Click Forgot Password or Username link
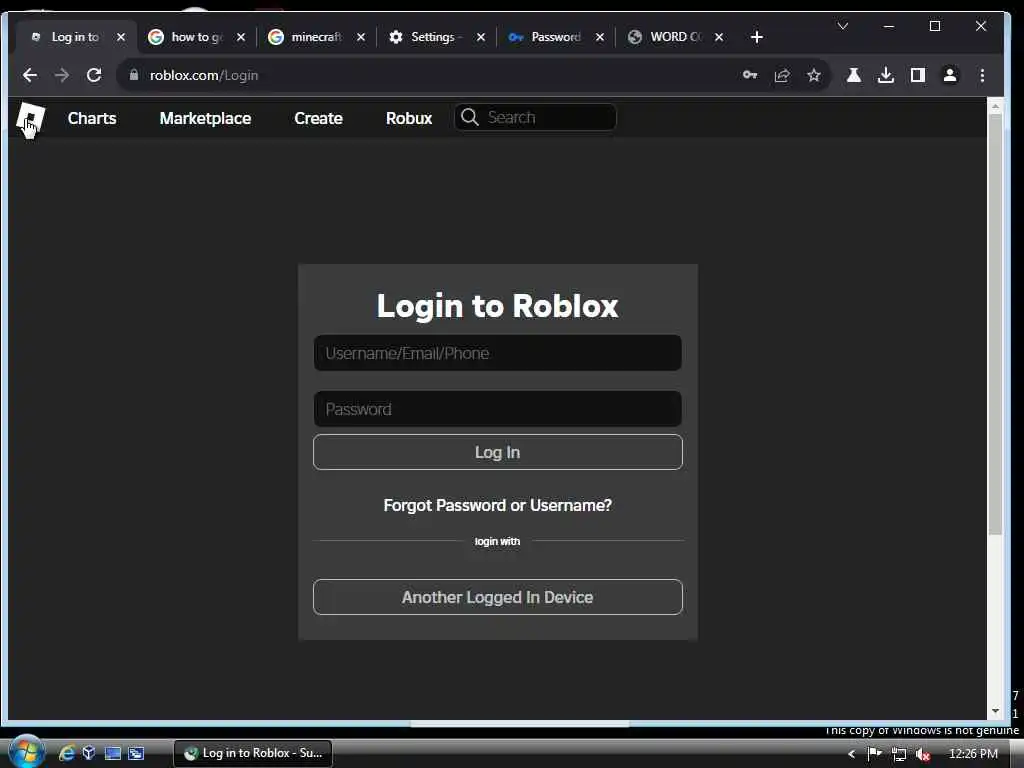The width and height of the screenshot is (1024, 768). tap(498, 505)
